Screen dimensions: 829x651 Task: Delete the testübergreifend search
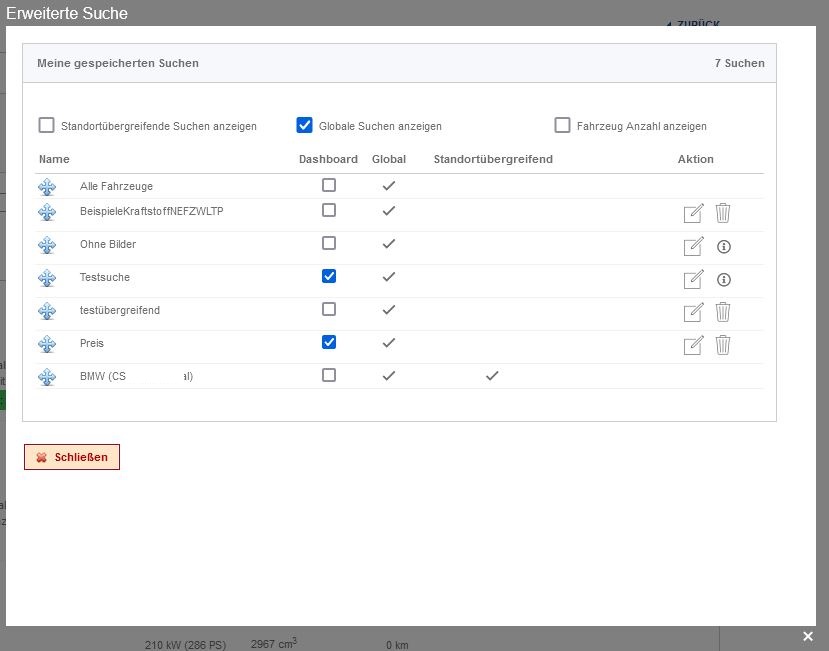tap(723, 313)
